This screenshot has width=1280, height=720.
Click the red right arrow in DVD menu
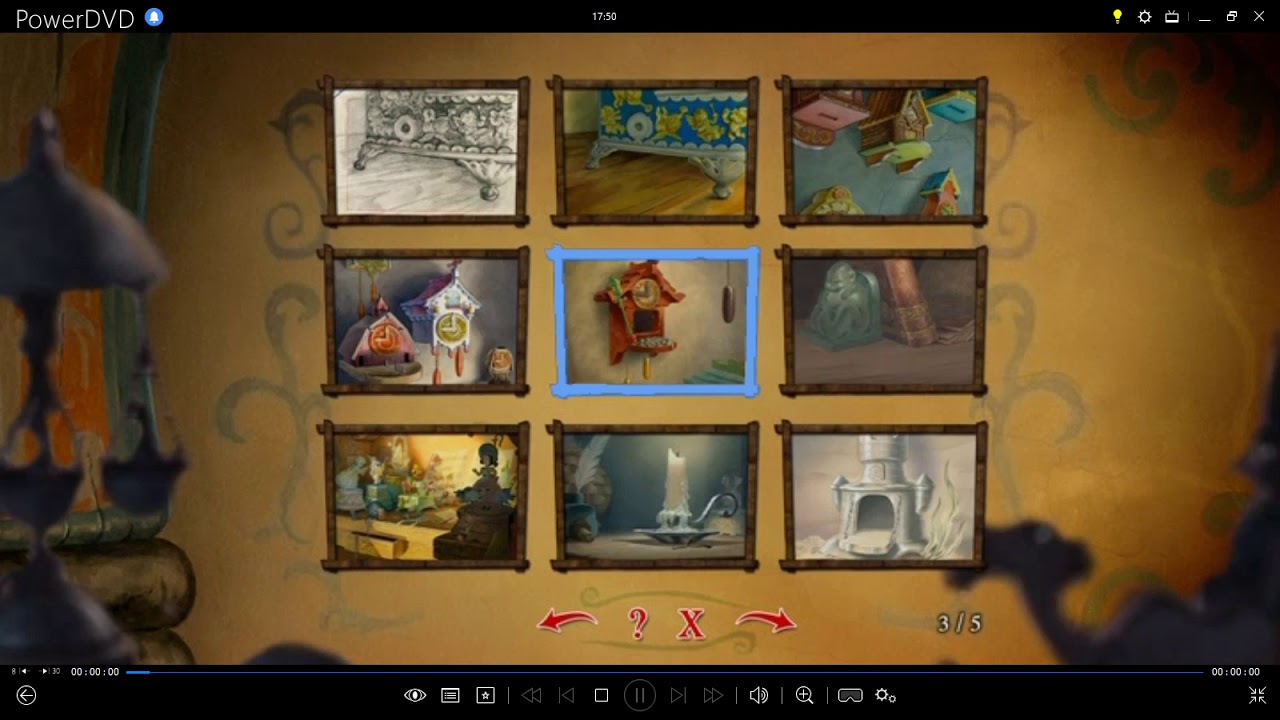[766, 622]
